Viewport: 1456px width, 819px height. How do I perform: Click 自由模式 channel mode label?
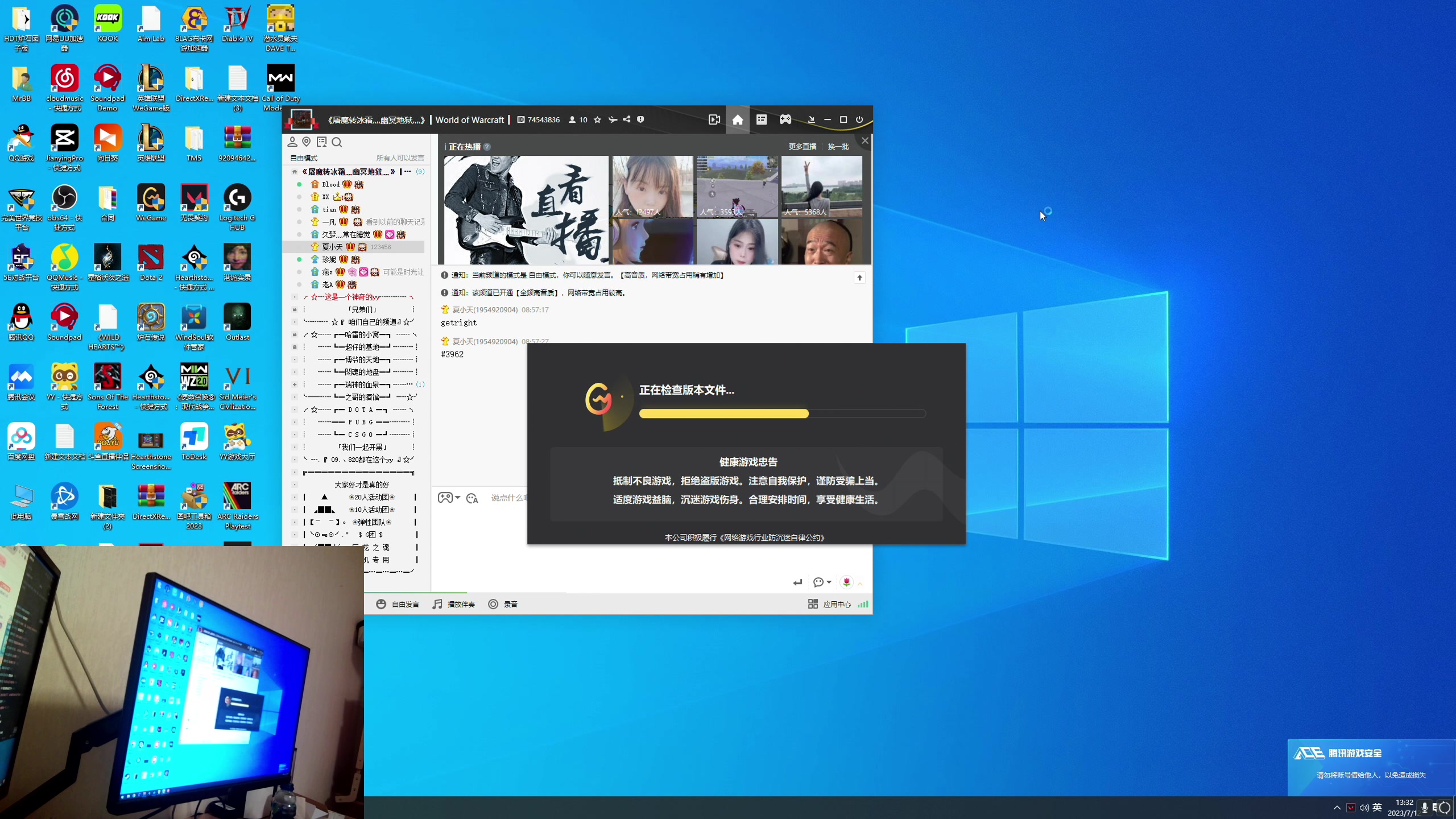(x=304, y=158)
